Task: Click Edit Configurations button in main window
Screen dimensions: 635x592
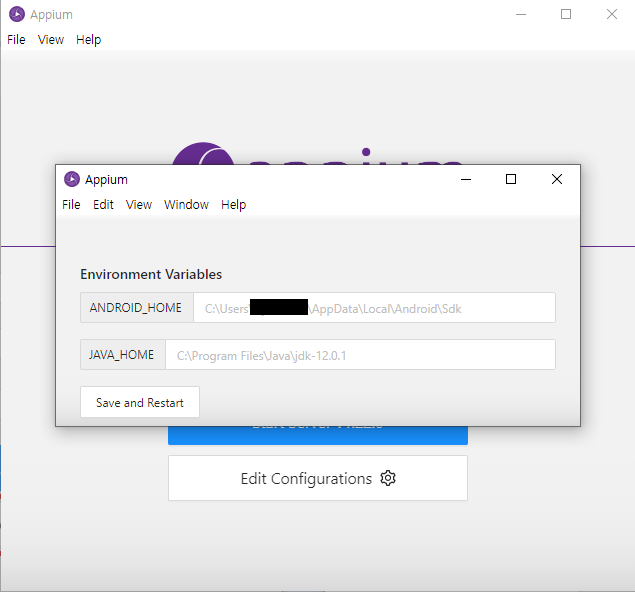Action: [x=318, y=478]
